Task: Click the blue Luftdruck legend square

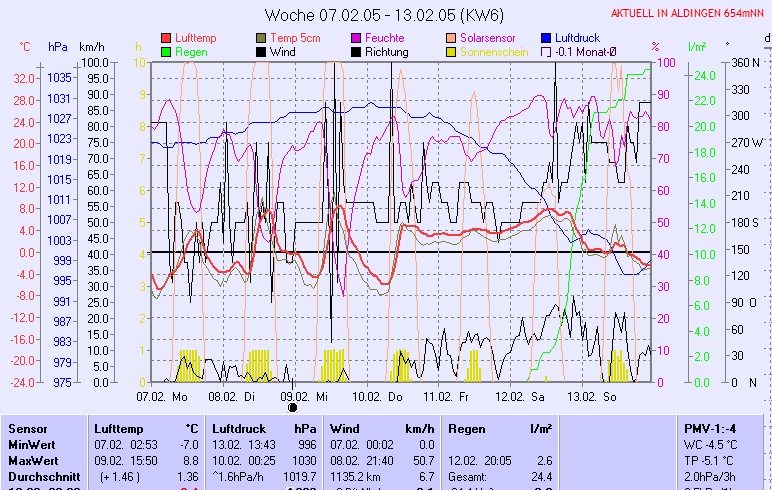Action: pos(547,38)
